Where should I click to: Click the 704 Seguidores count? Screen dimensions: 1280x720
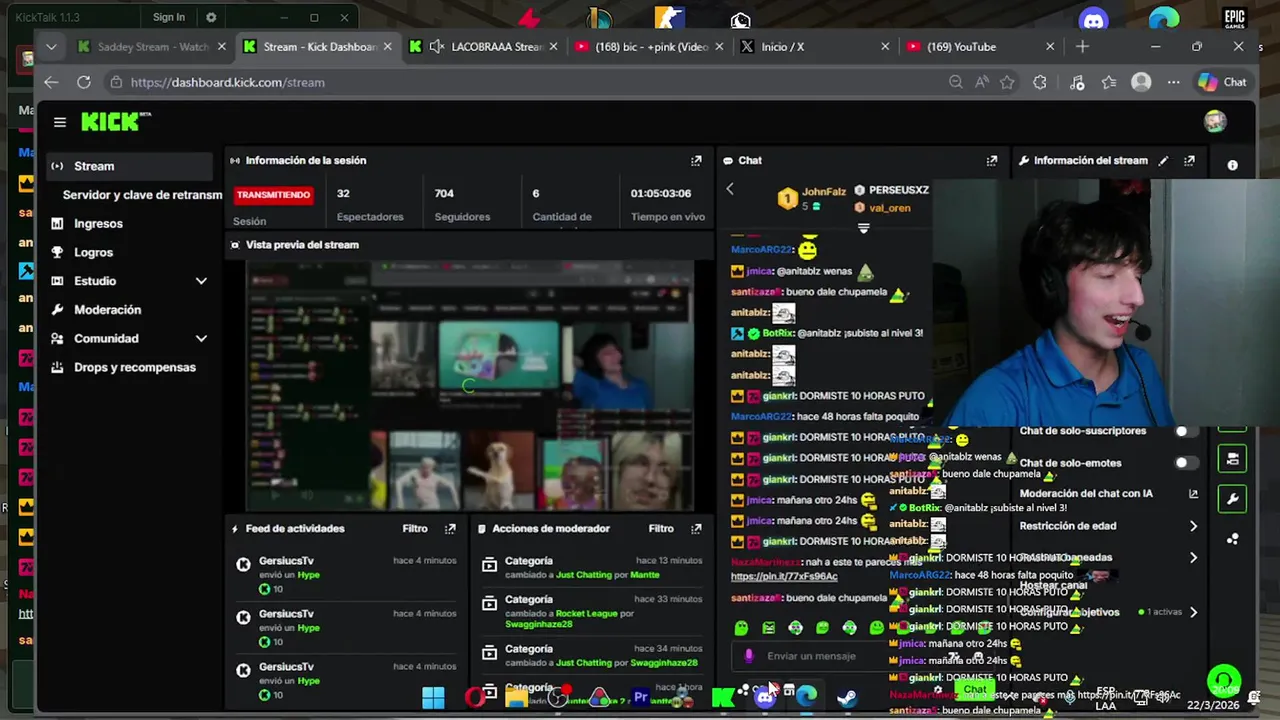444,193
